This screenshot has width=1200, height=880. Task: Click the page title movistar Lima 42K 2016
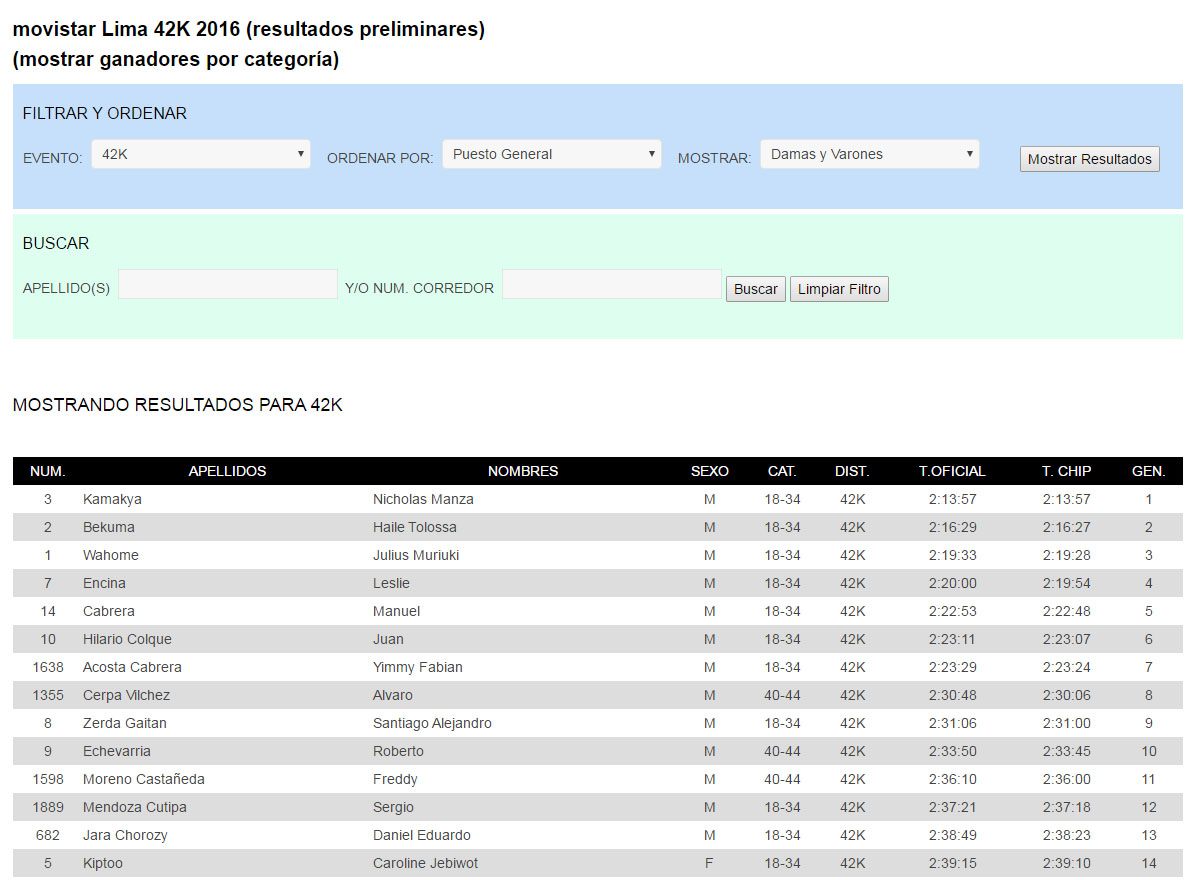[x=249, y=29]
